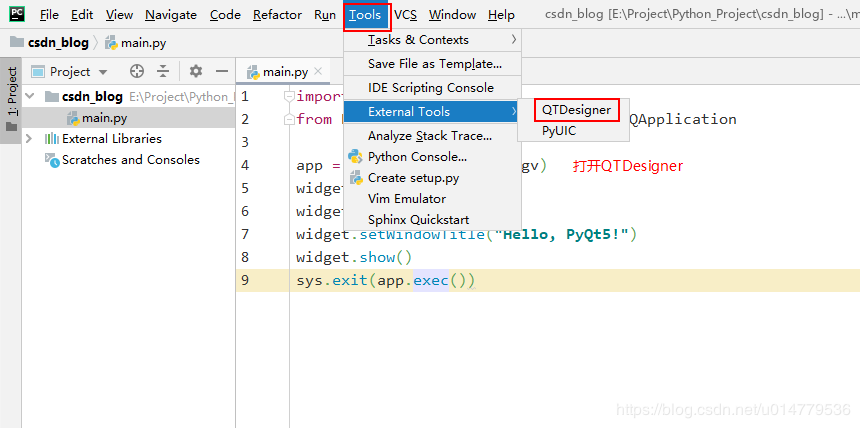
Task: Open the Edit menu
Action: point(82,15)
